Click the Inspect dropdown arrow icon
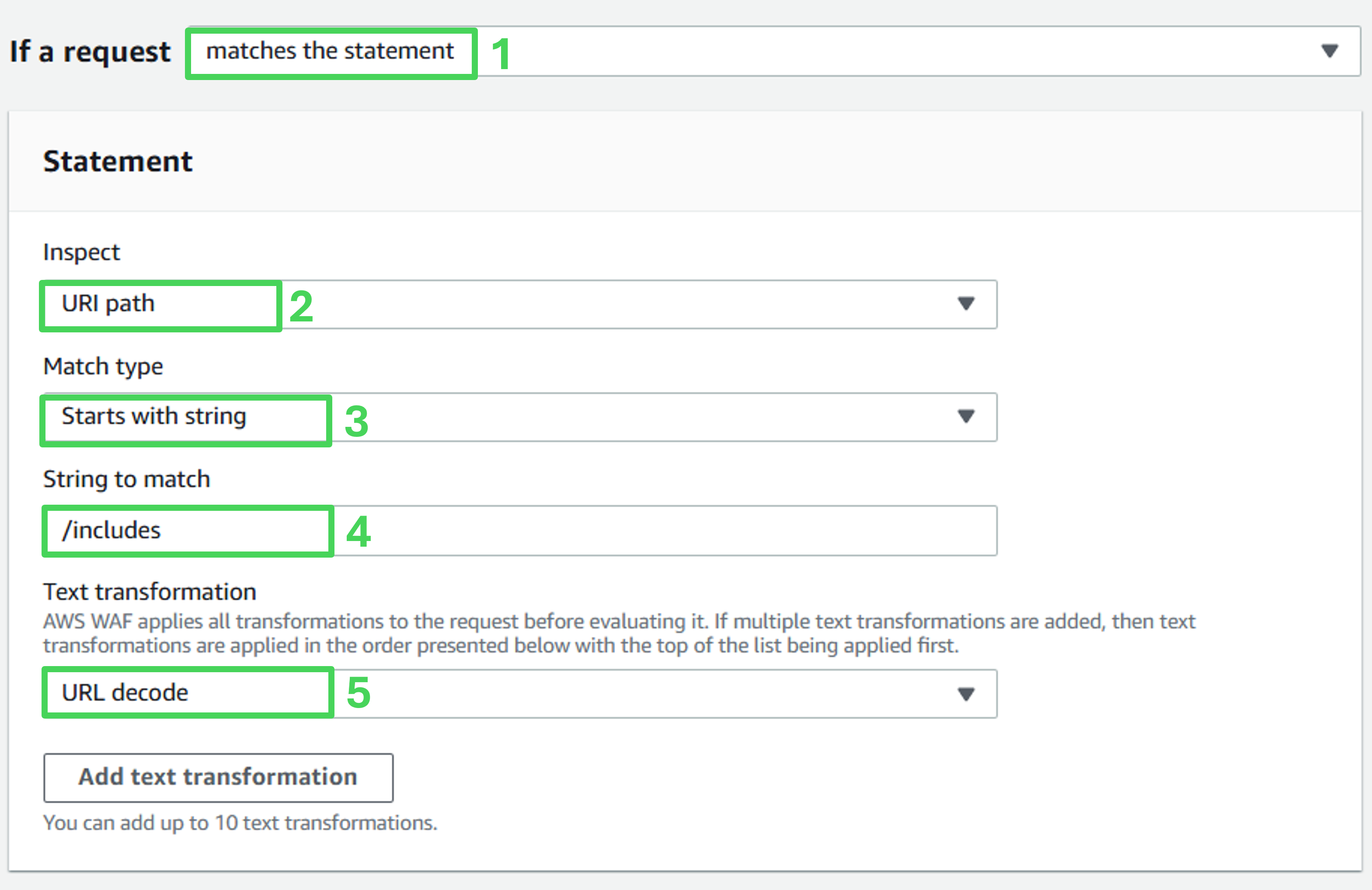Screen dimensions: 1372x890 coord(965,304)
